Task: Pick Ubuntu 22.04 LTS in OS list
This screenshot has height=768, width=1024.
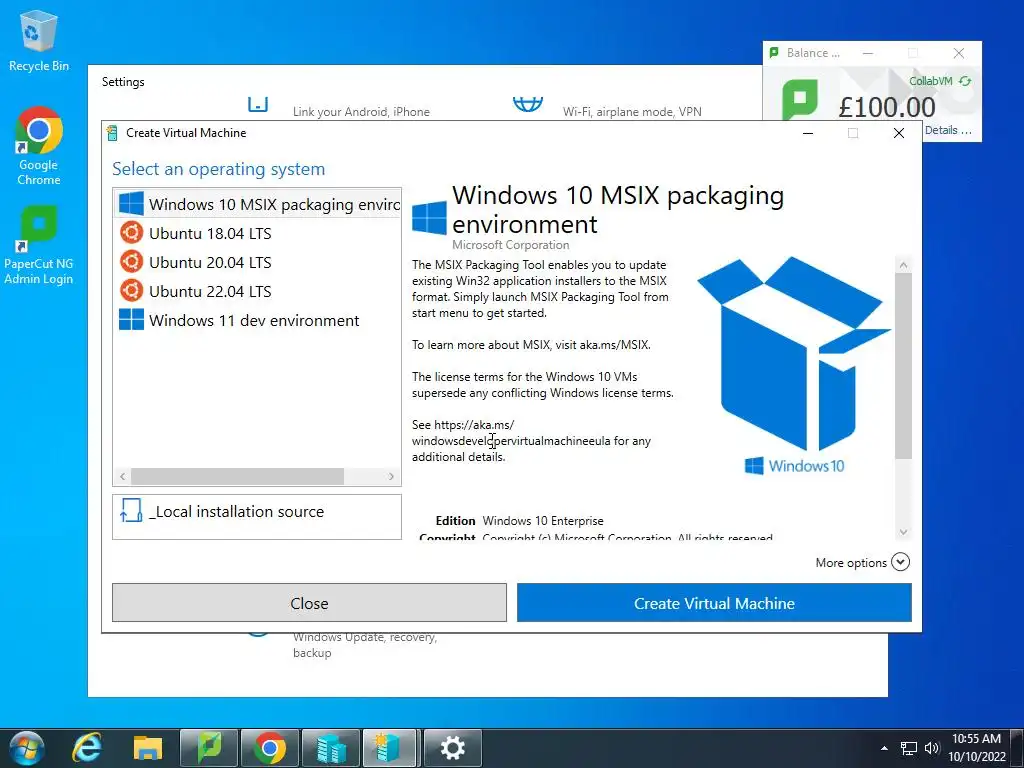Action: [257, 291]
